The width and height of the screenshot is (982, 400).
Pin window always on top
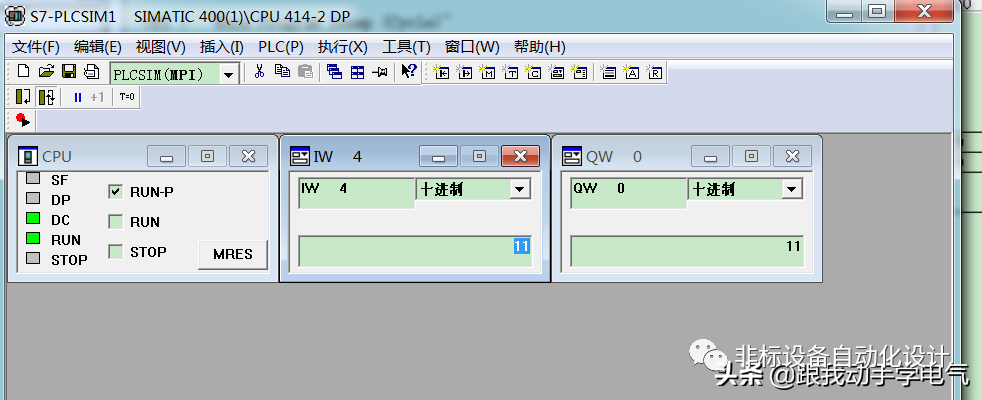pos(380,72)
